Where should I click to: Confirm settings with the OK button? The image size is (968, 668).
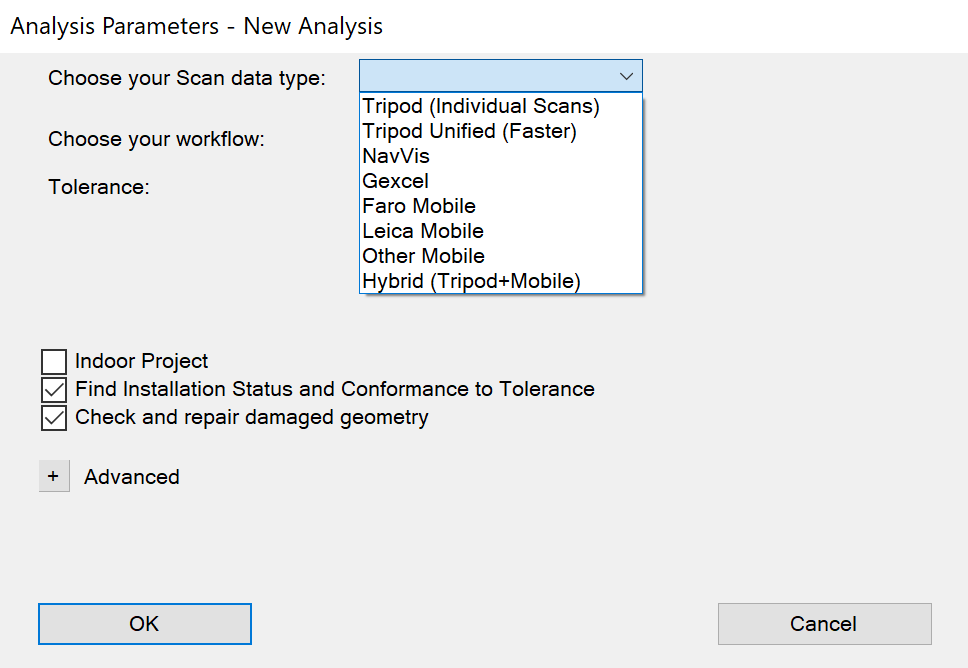pyautogui.click(x=145, y=624)
